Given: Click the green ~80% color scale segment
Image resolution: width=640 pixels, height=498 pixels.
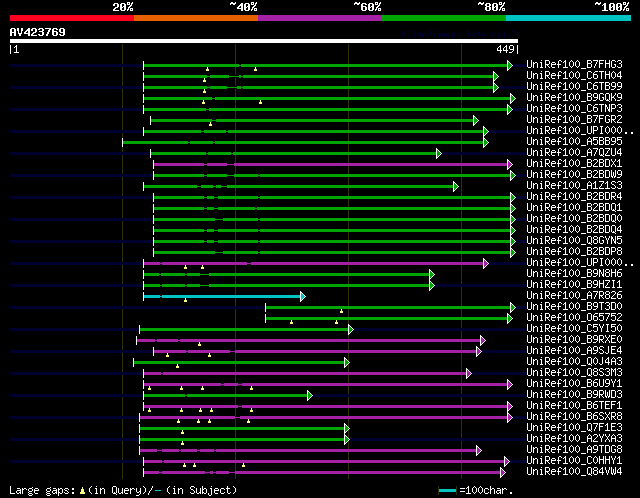Looking at the screenshot, I should (444, 18).
